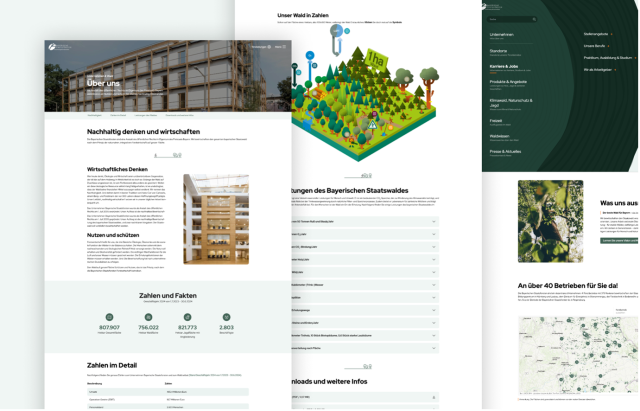Screen dimensions: 640x411
Task: Select Produkte & Angebote in the green menu
Action: pos(508,82)
